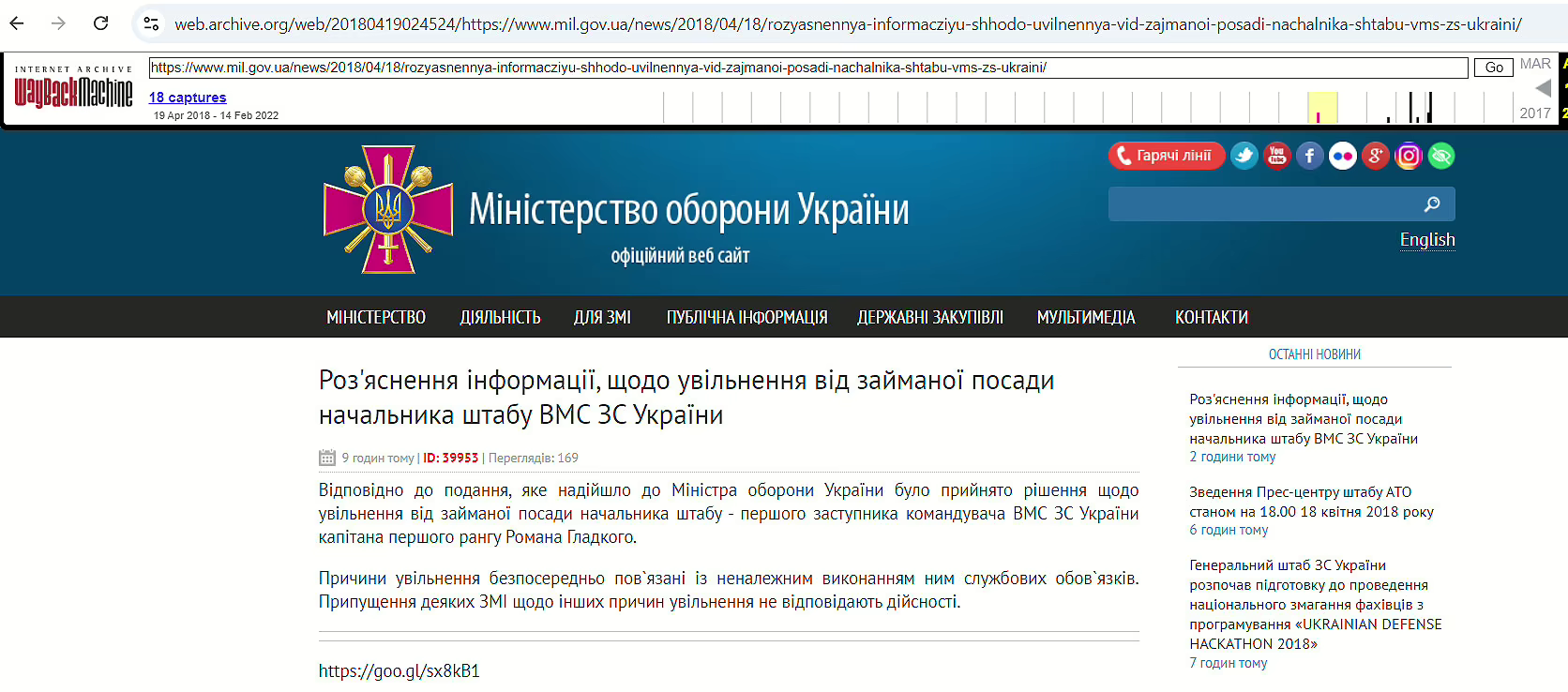The image size is (1568, 692).
Task: Click the highlighted yellow timeline capture month
Action: 1322,107
